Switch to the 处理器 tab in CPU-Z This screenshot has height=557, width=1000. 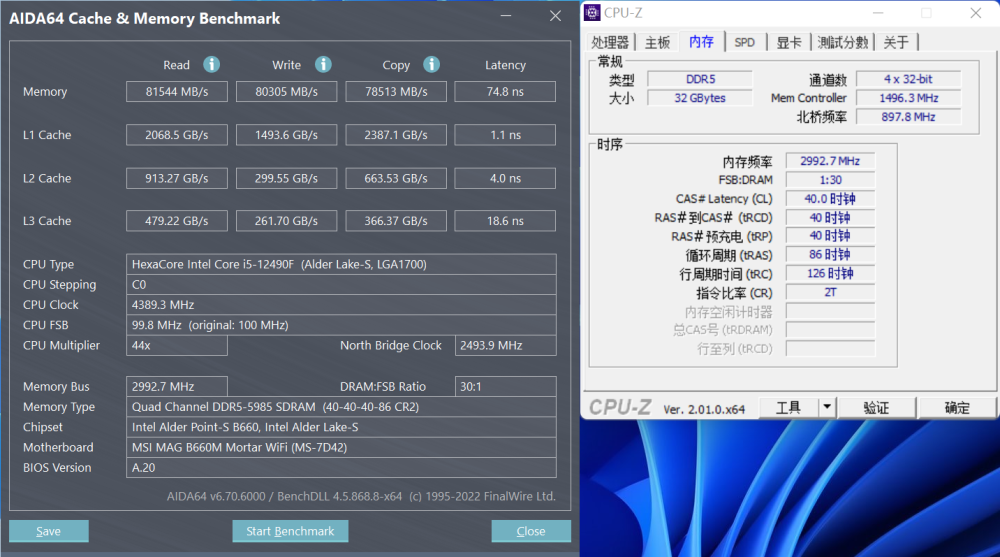[610, 42]
